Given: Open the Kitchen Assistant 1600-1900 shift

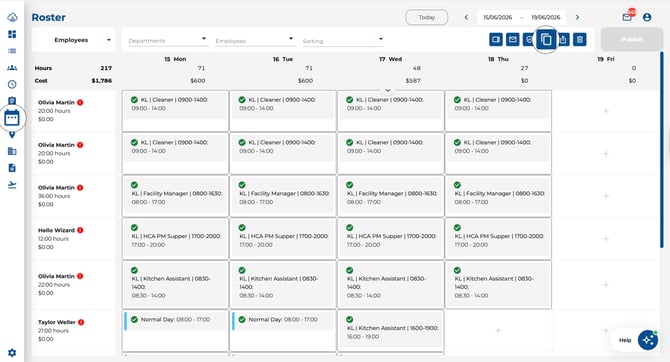Looking at the screenshot, I should point(391,329).
